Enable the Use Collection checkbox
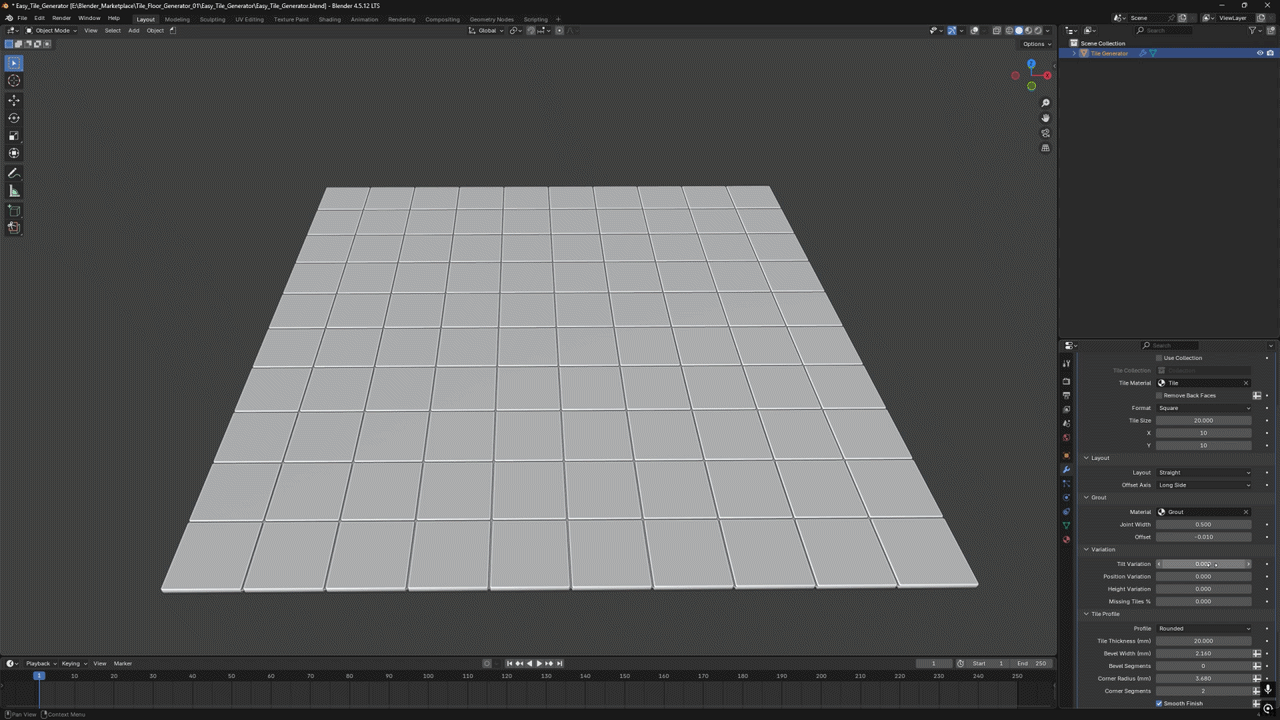 pyautogui.click(x=1159, y=358)
